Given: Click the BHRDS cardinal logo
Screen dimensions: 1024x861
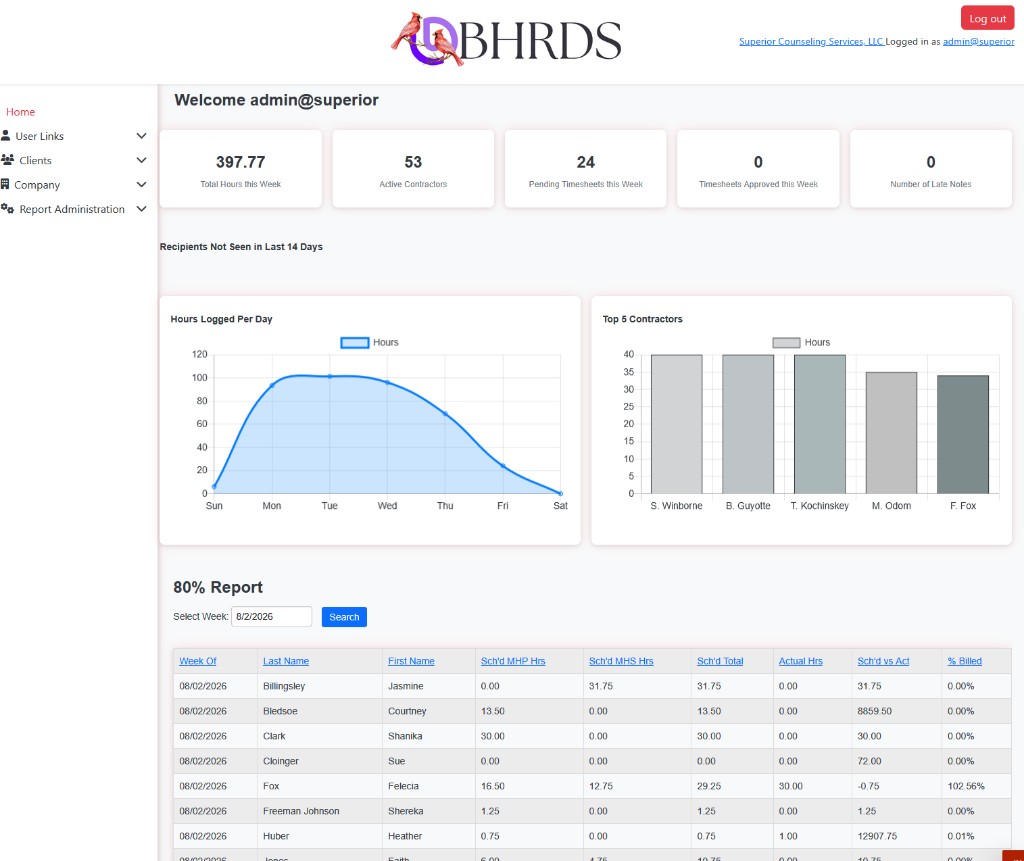Looking at the screenshot, I should [x=506, y=39].
